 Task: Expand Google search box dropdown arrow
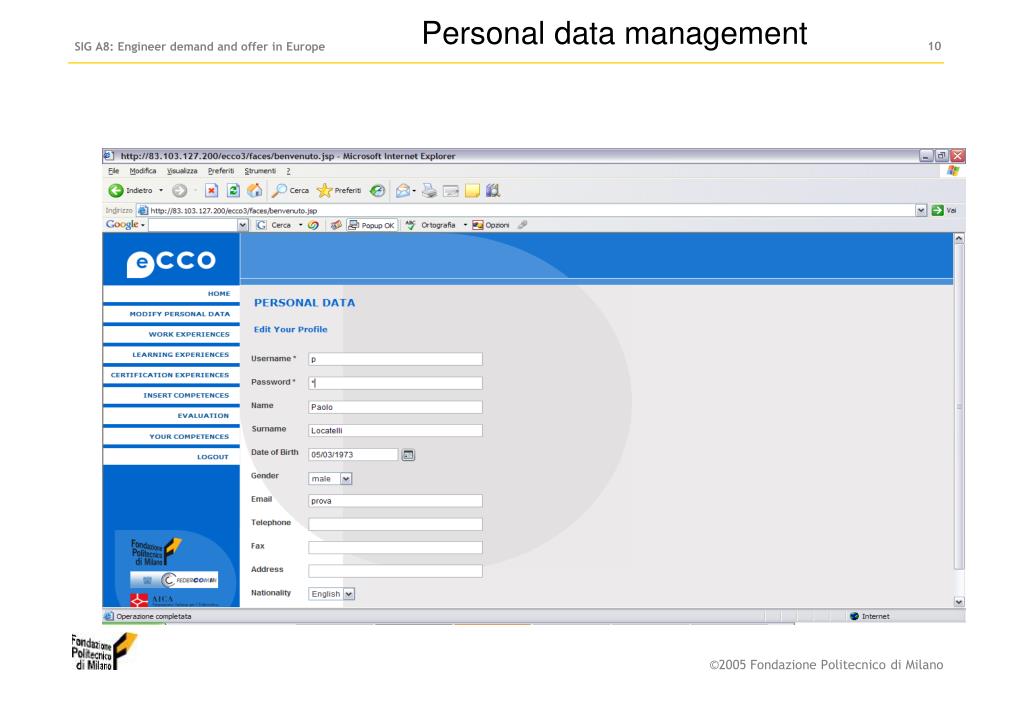point(243,225)
